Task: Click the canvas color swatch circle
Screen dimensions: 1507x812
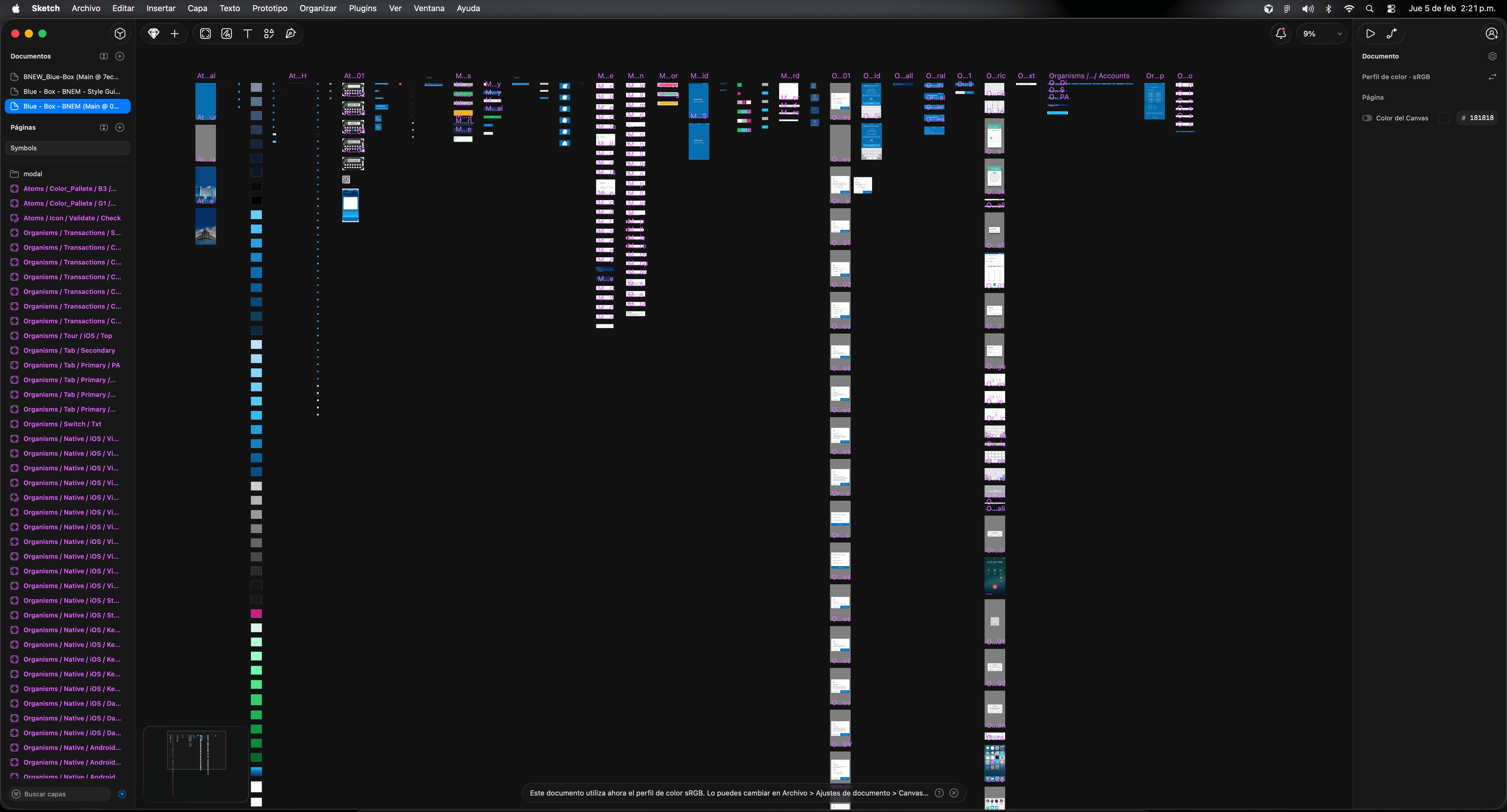Action: coord(1444,118)
